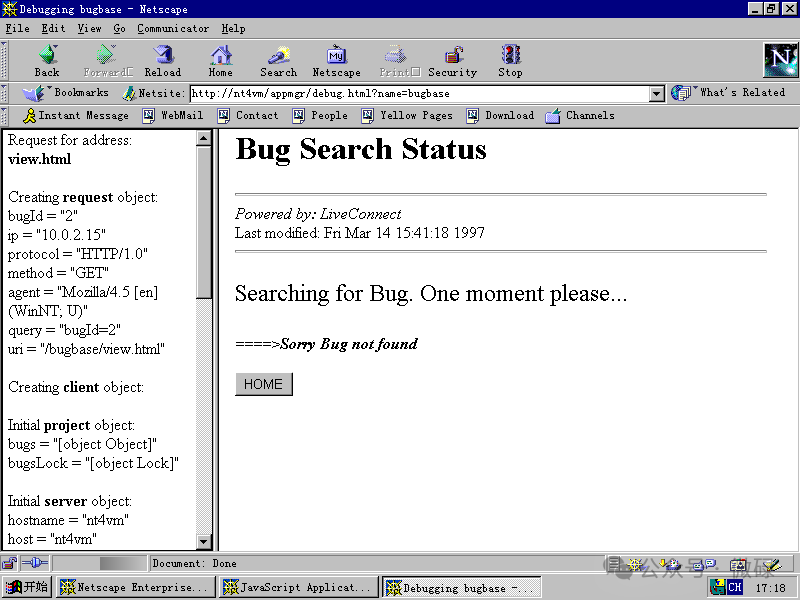Viewport: 800px width, 600px height.
Task: Go back with the Back button
Action: point(47,60)
